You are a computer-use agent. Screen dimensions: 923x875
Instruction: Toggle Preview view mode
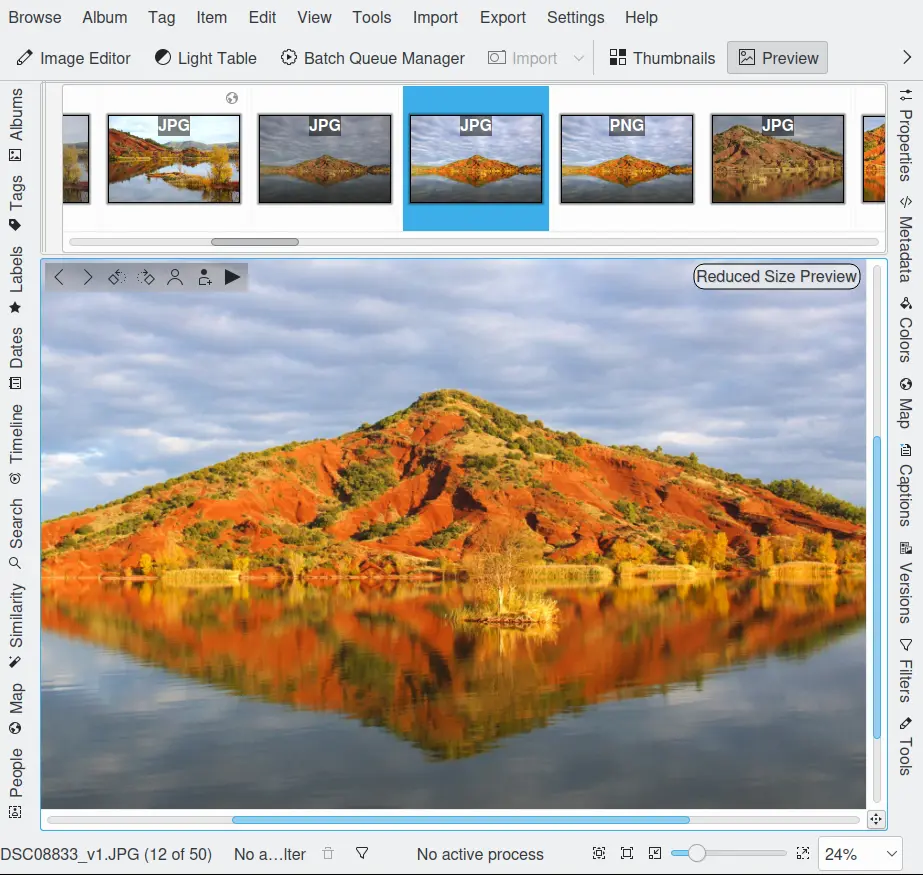click(777, 58)
